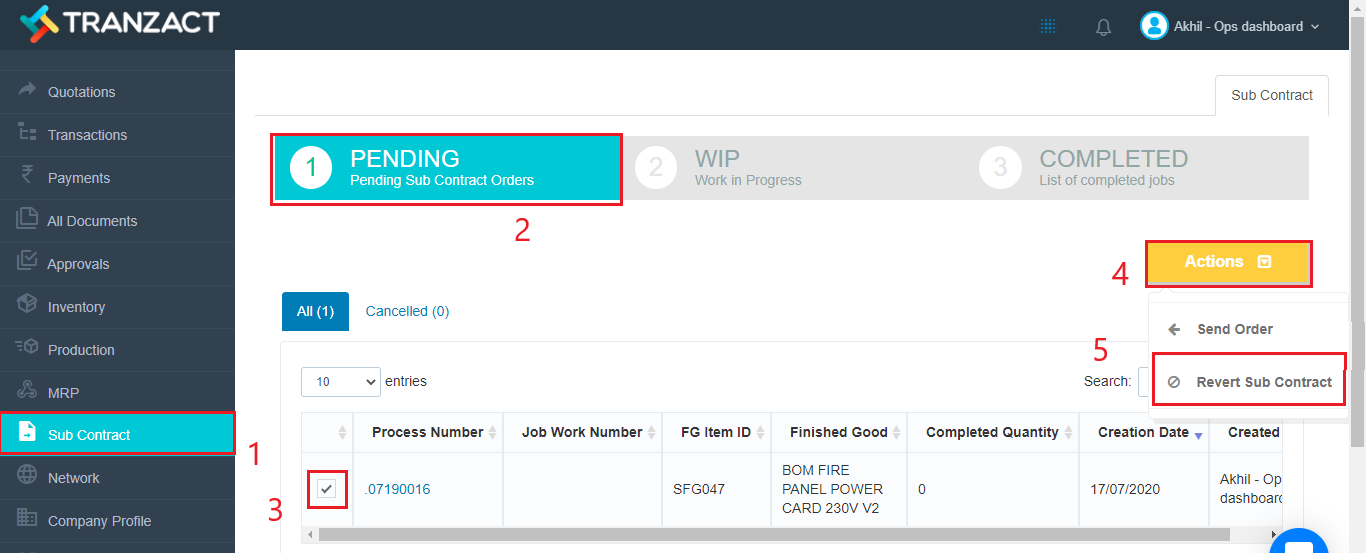
Task: Go to Production in sidebar
Action: coord(117,350)
